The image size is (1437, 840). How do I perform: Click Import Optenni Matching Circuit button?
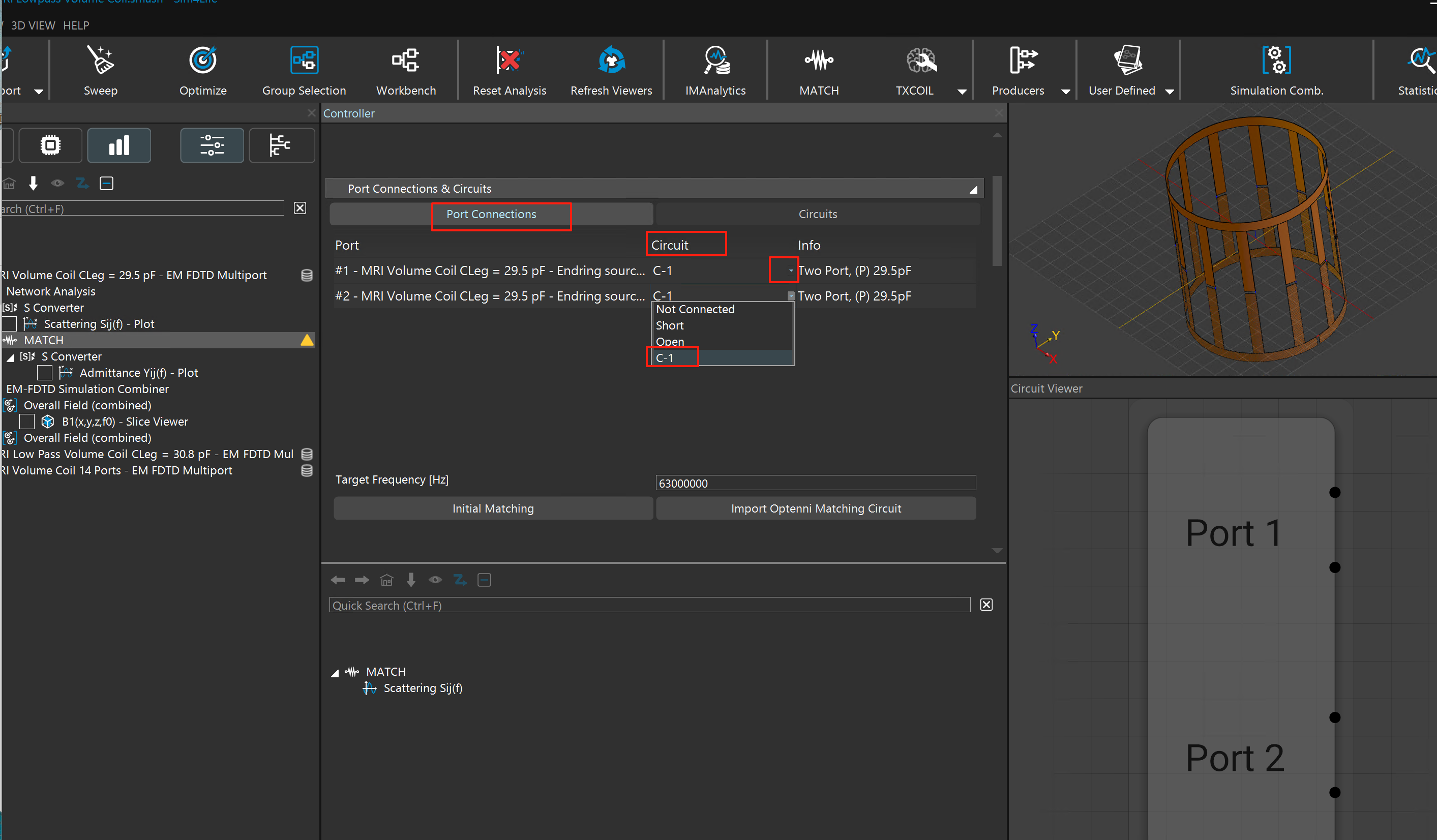(816, 508)
